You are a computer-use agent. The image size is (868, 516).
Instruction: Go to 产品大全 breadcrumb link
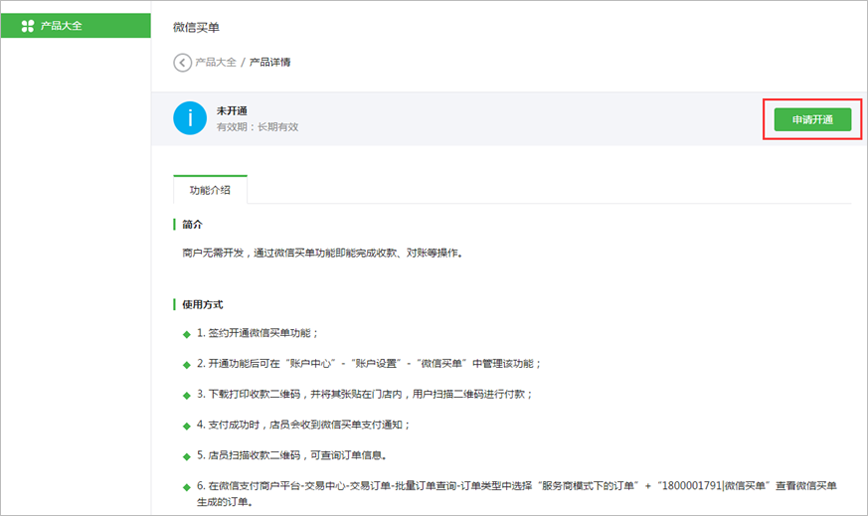[216, 62]
